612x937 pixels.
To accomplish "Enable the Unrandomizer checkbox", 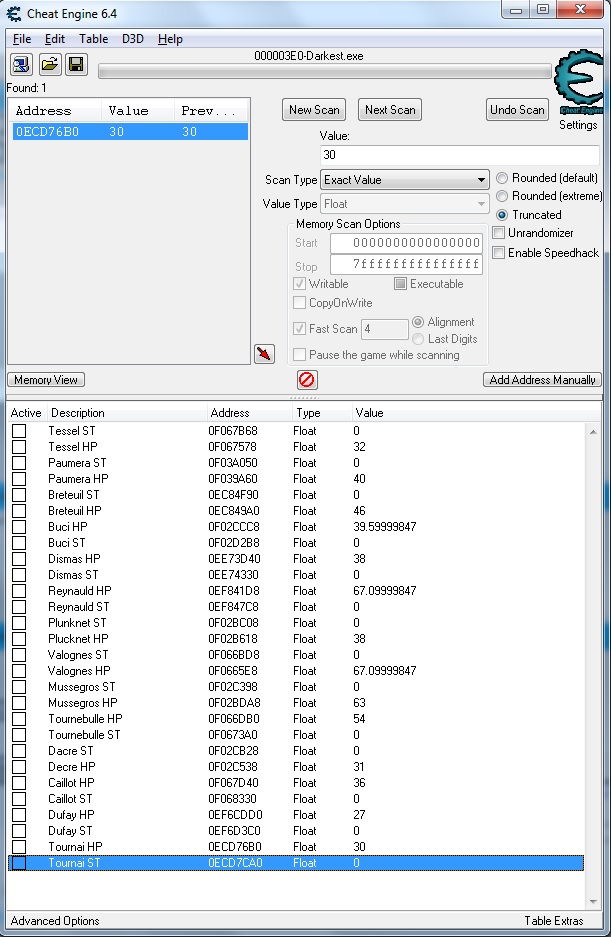I will click(533, 232).
